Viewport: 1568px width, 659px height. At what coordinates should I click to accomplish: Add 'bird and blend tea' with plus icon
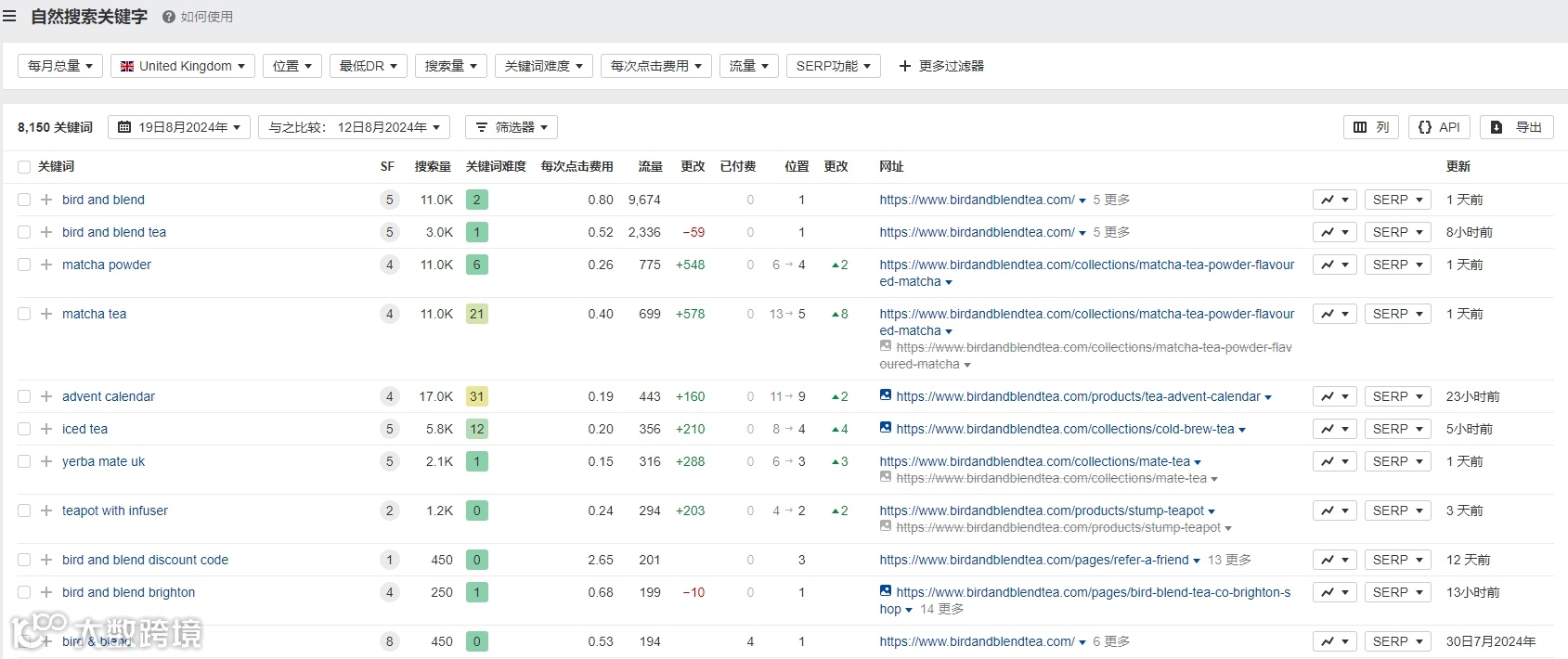click(46, 232)
